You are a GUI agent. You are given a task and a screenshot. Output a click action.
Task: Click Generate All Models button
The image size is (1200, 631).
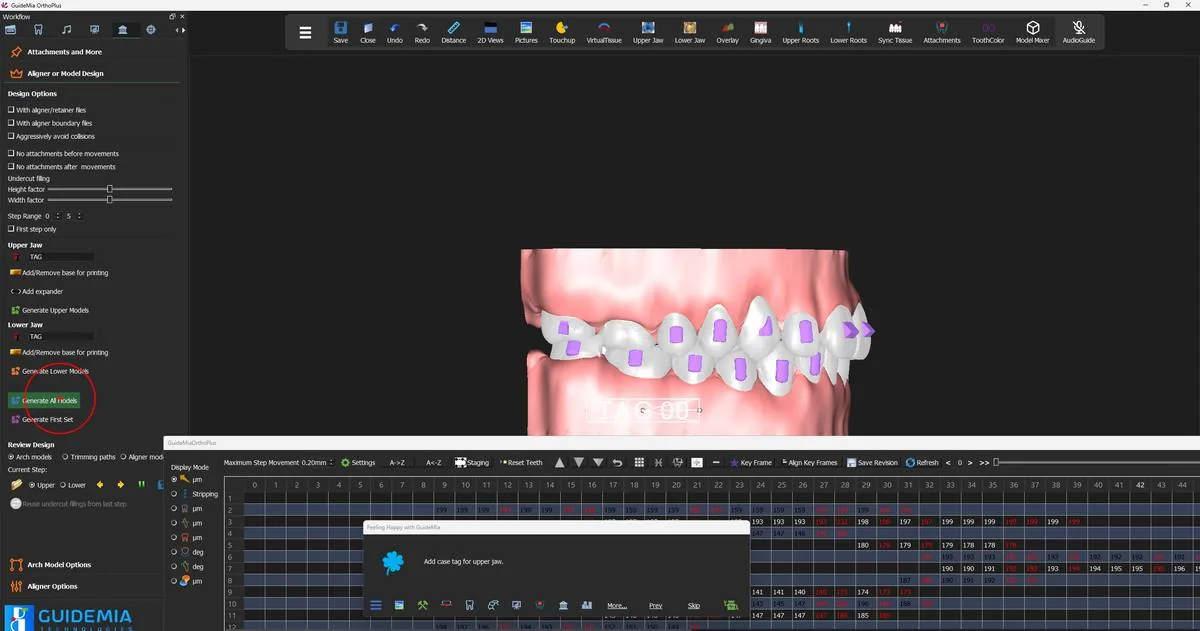point(44,400)
